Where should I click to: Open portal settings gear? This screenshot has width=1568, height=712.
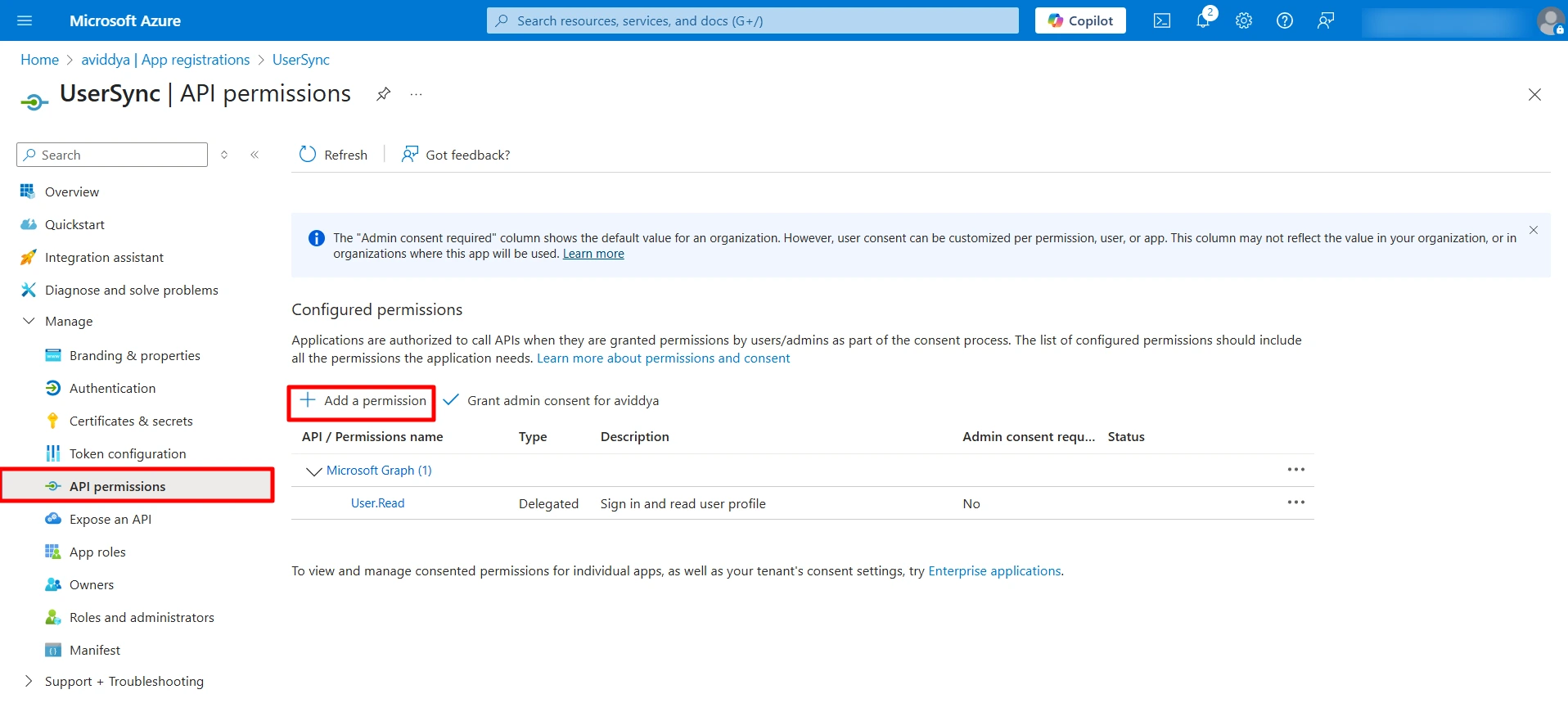click(x=1244, y=20)
